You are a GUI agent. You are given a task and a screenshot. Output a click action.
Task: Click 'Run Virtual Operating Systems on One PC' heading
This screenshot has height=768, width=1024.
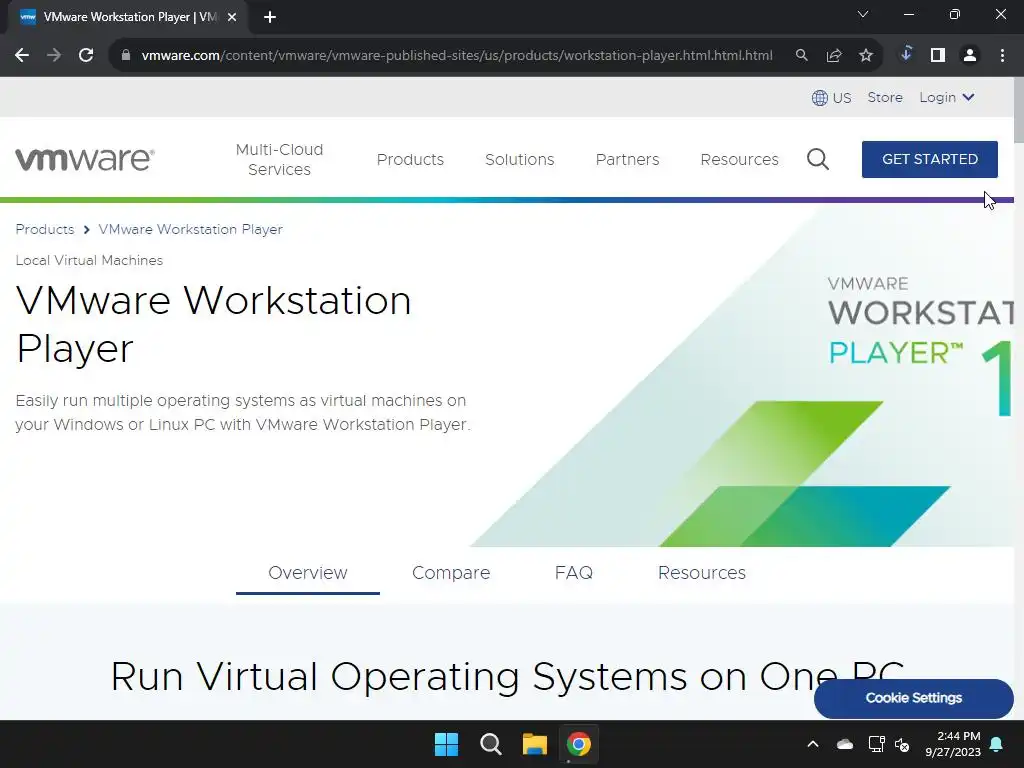pos(507,676)
